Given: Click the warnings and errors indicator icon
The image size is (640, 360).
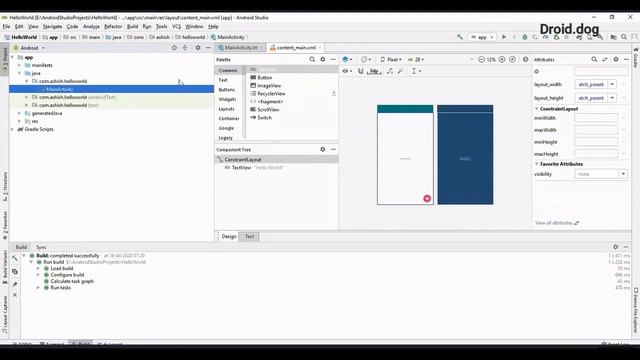Looking at the screenshot, I should click(x=525, y=59).
